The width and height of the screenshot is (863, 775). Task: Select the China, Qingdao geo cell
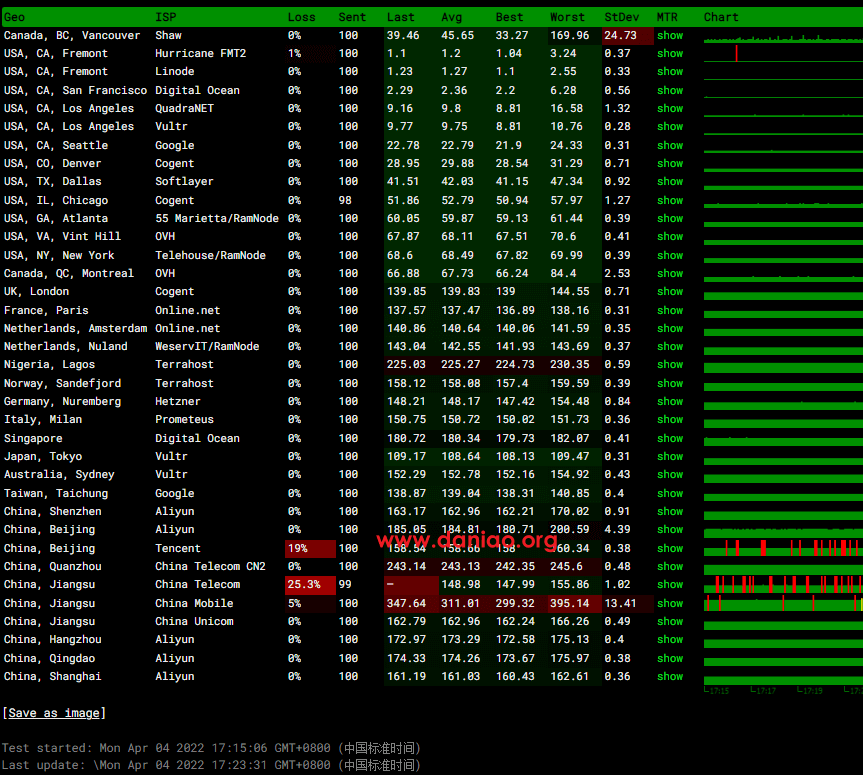[x=50, y=658]
